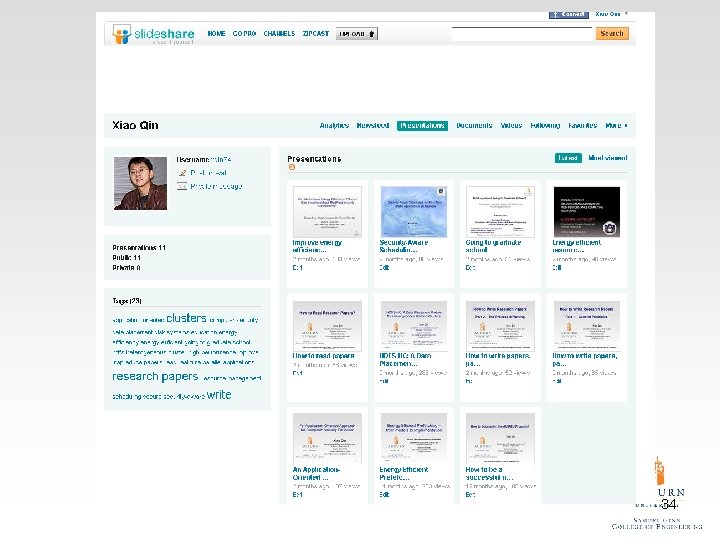Screen dimensions: 720x540
Task: Click the UPLOAD button
Action: (357, 34)
